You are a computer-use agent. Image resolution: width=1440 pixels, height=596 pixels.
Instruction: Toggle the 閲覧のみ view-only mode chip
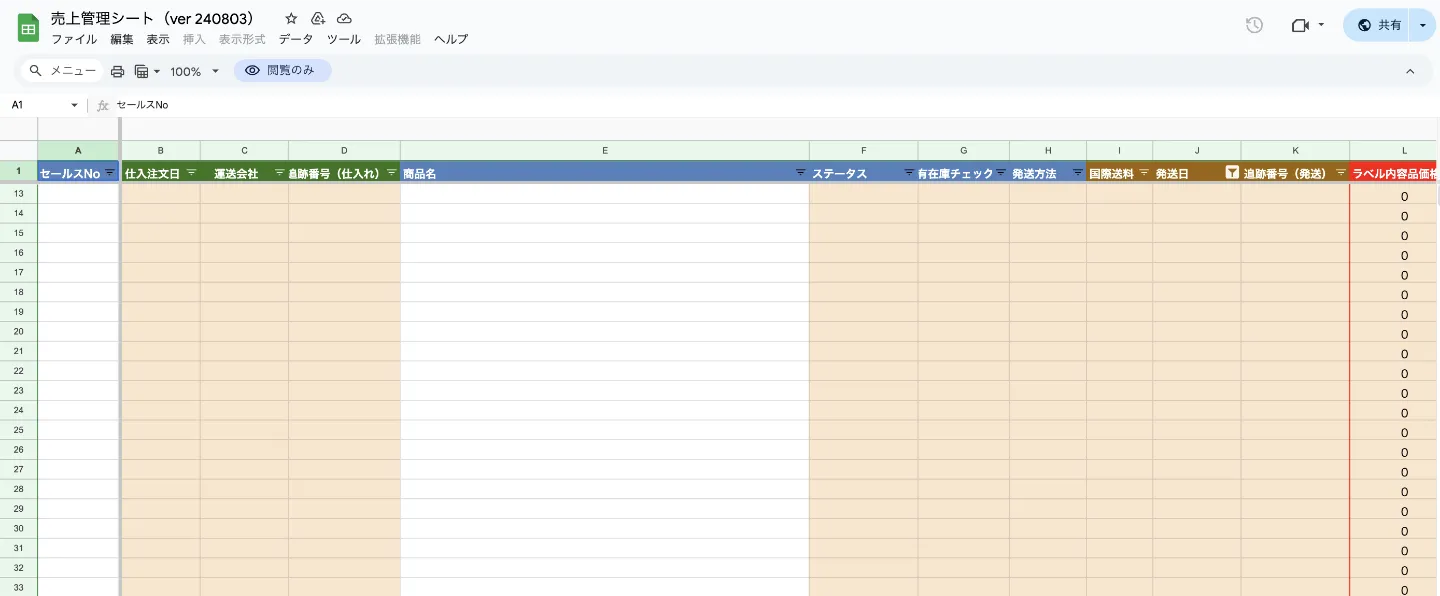click(x=282, y=71)
